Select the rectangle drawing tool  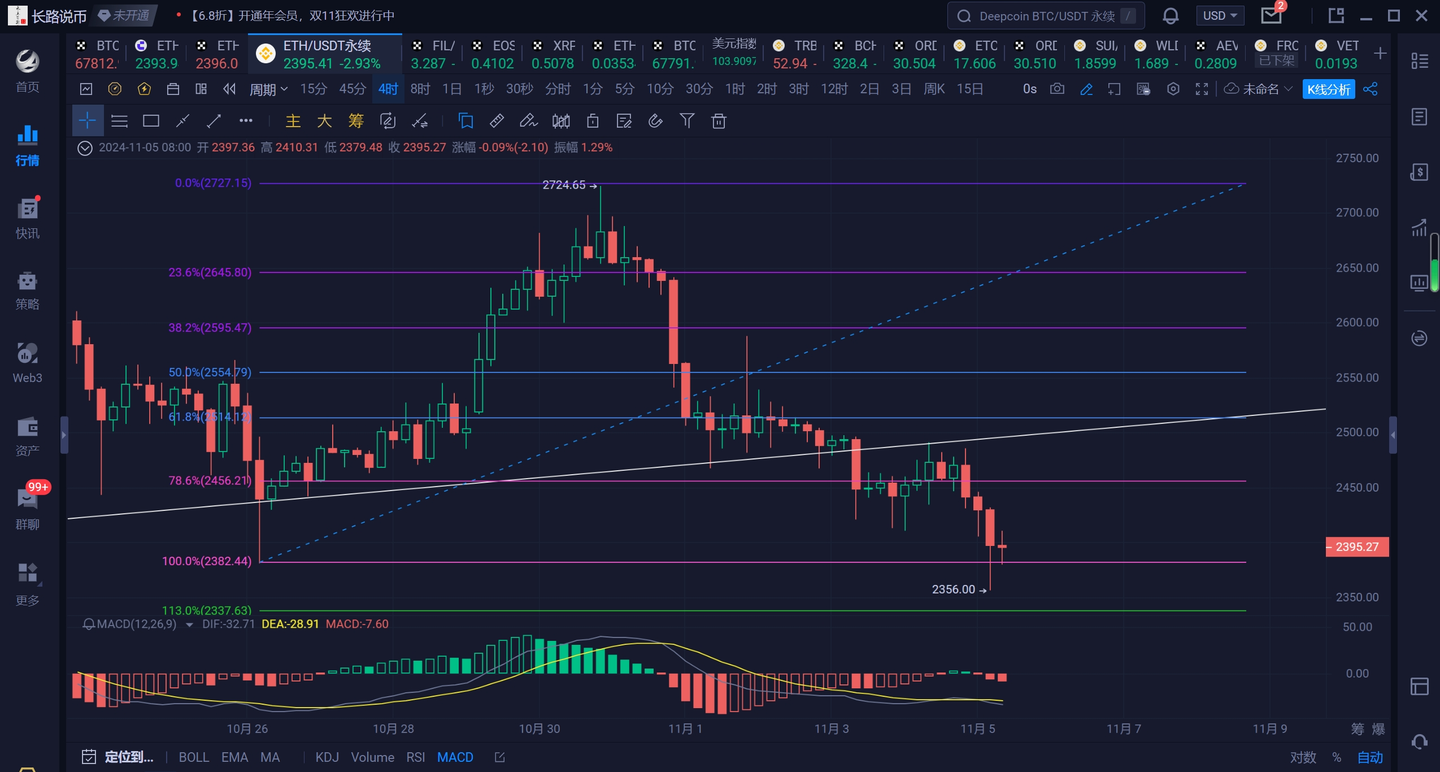click(151, 121)
